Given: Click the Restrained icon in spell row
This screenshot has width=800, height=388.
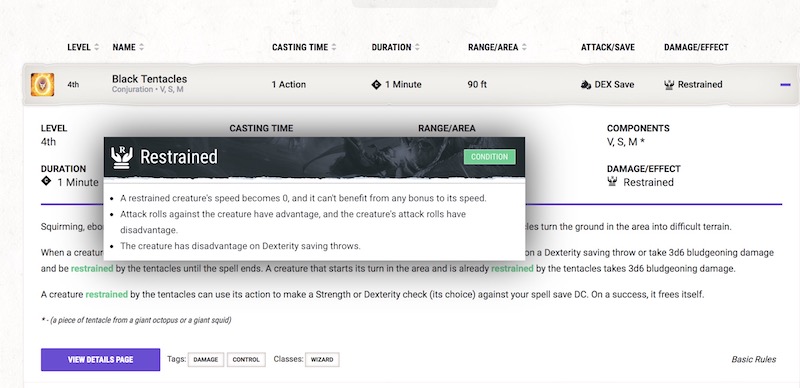Looking at the screenshot, I should point(669,85).
